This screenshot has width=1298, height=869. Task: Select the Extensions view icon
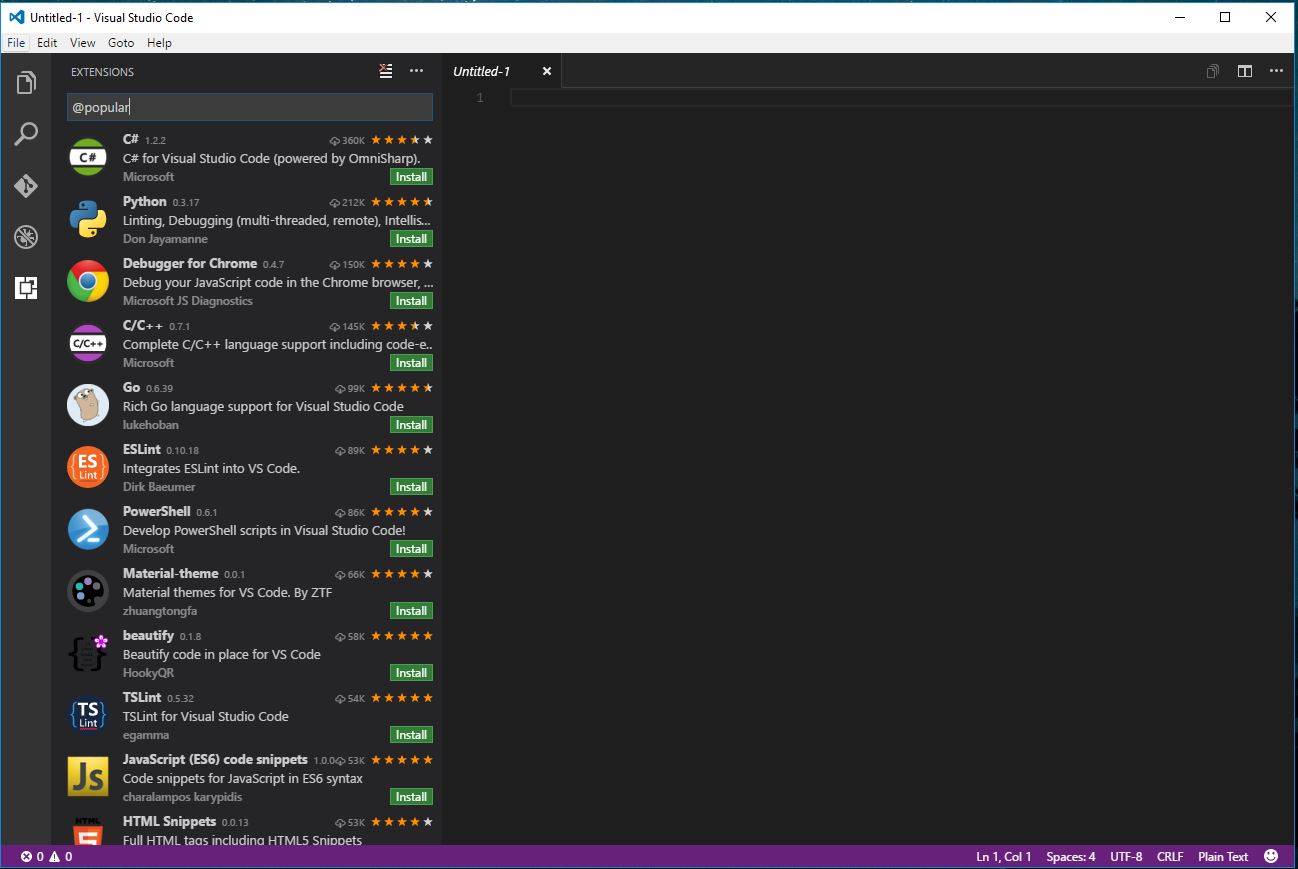[26, 288]
